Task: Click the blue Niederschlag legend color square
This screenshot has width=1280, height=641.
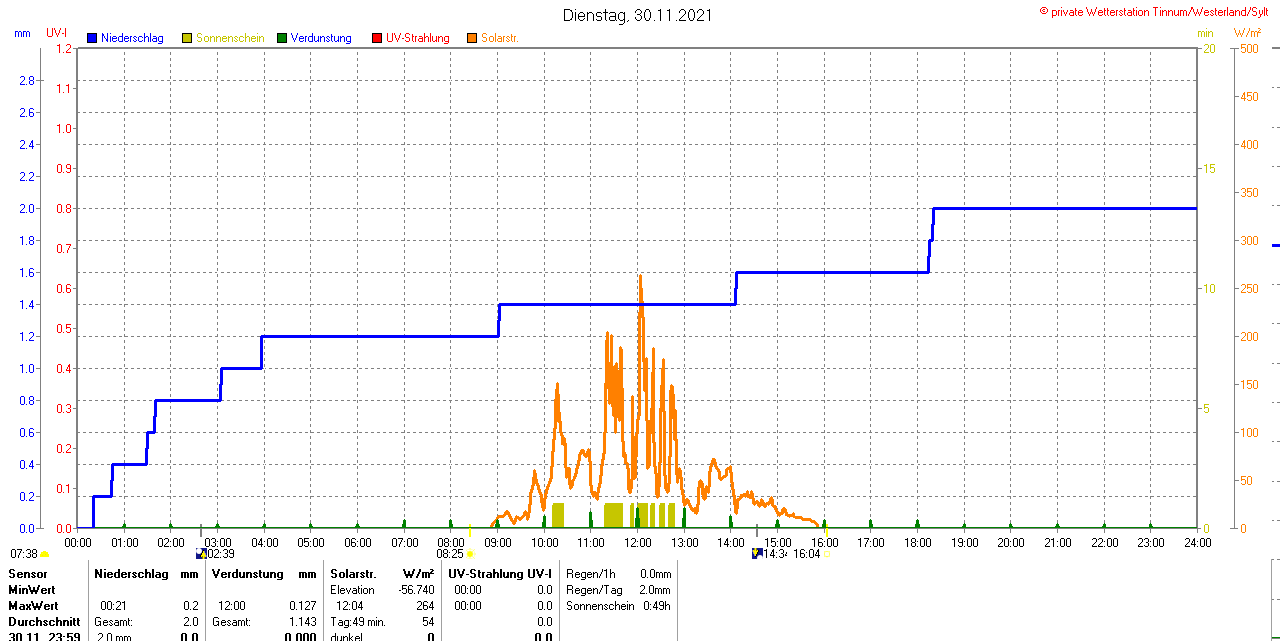Action: tap(93, 38)
